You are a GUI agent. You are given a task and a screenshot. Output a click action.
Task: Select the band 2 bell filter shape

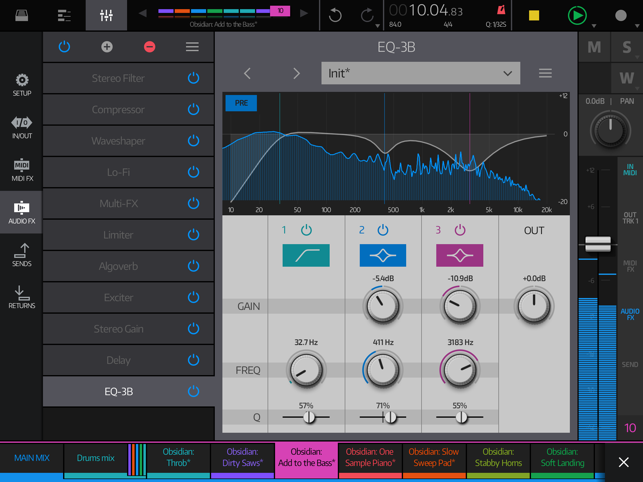(382, 255)
